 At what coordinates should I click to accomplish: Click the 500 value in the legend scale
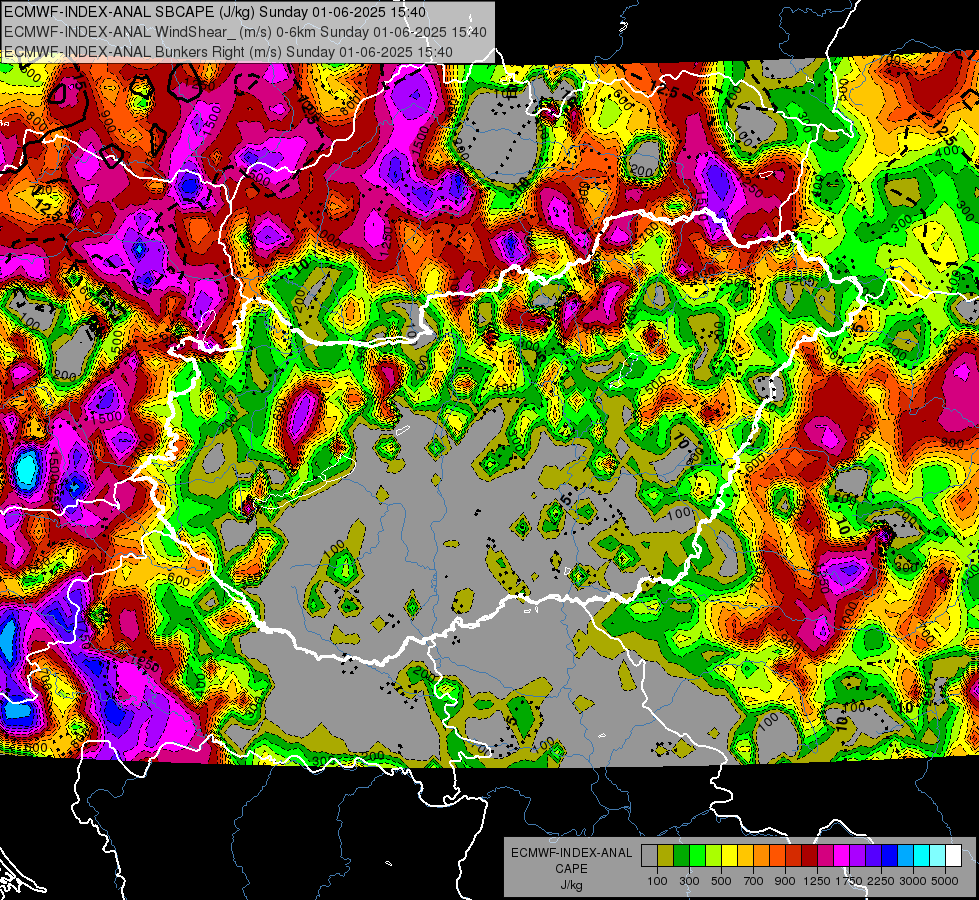(x=721, y=881)
